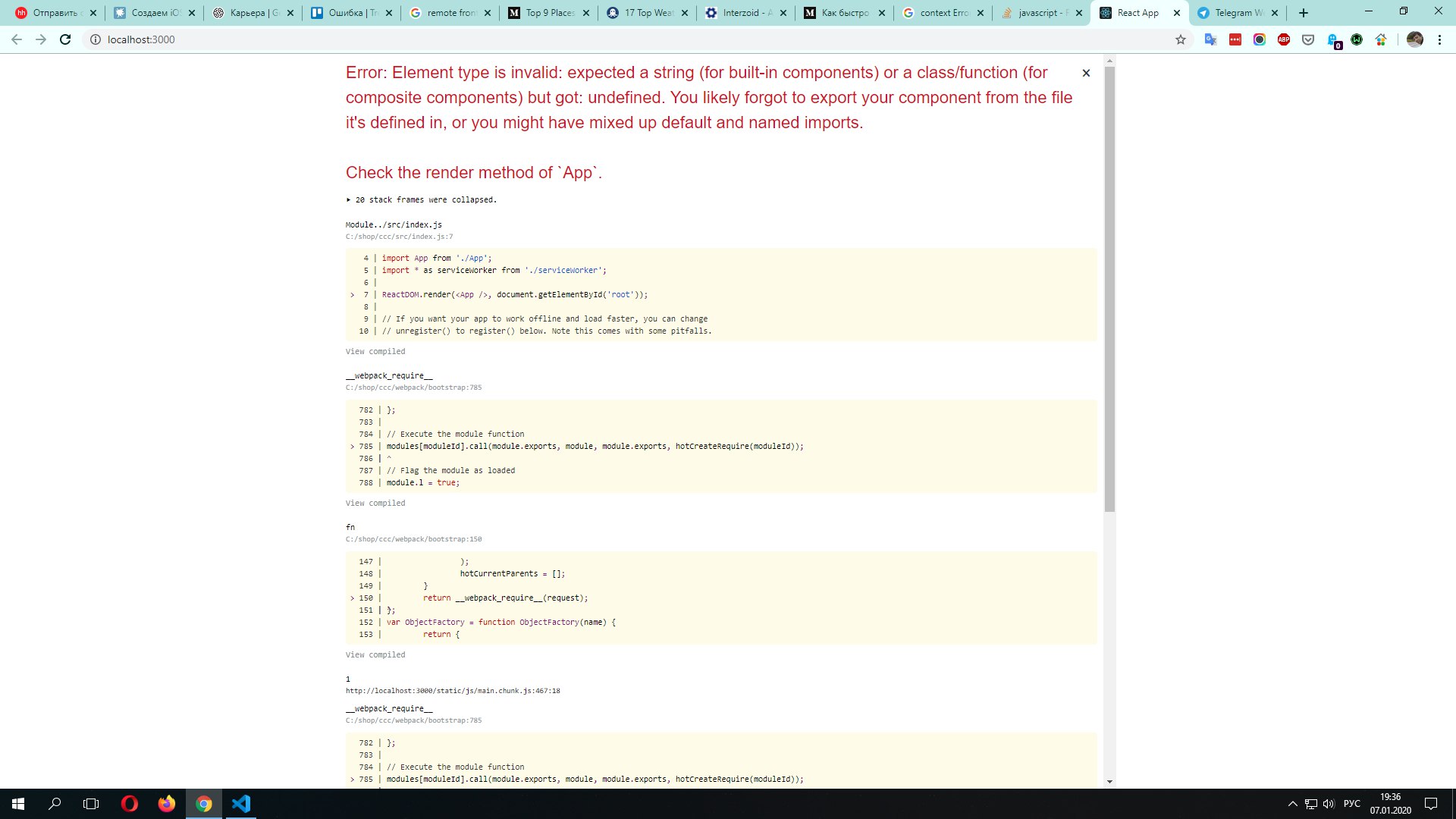Close the React error overlay

1086,73
